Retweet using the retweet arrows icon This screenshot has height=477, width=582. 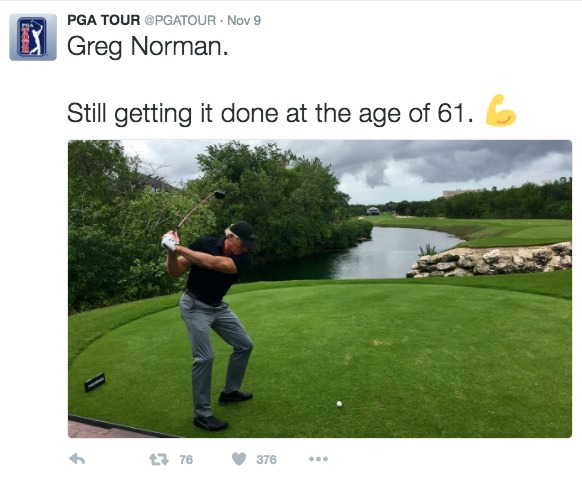tap(159, 460)
